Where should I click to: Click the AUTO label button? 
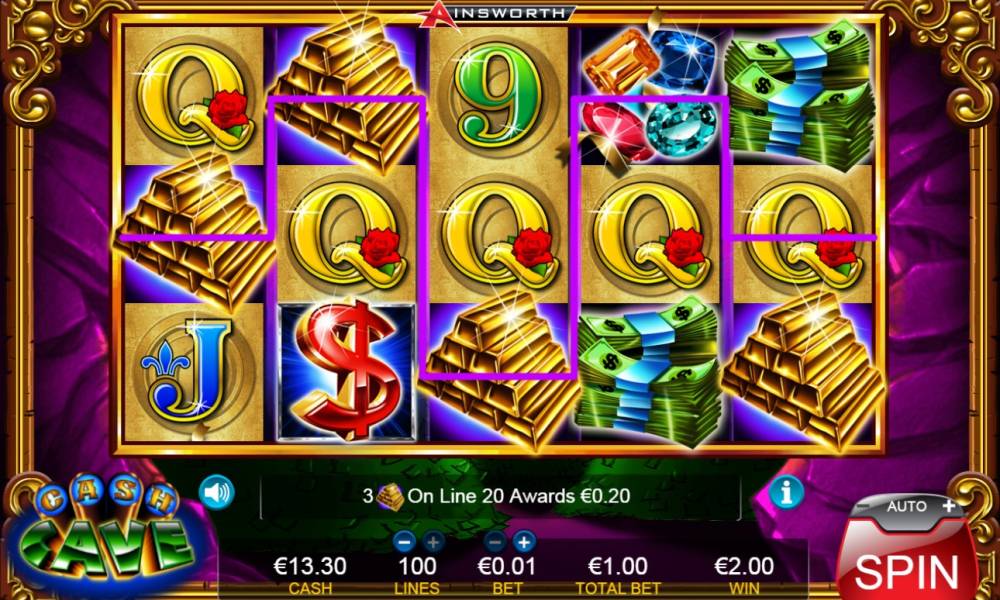[x=906, y=506]
